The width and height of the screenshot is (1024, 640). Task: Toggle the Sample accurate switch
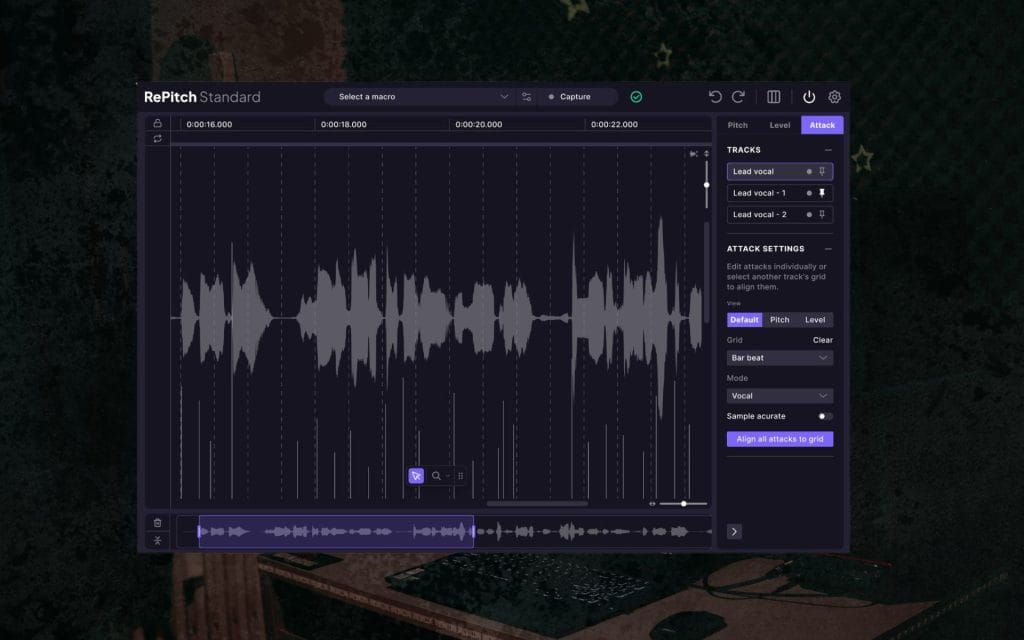(825, 416)
